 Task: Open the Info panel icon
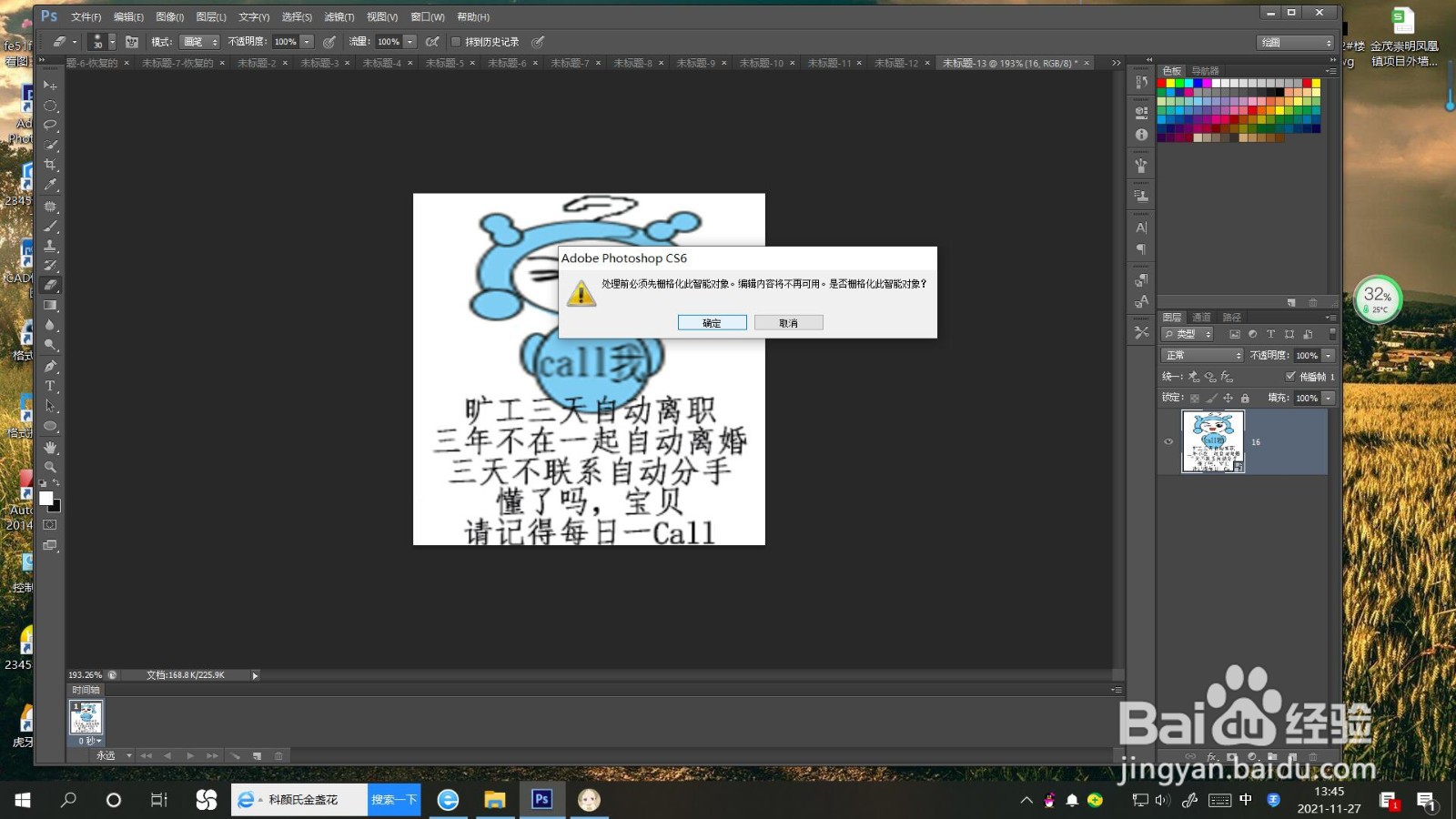[x=1141, y=135]
